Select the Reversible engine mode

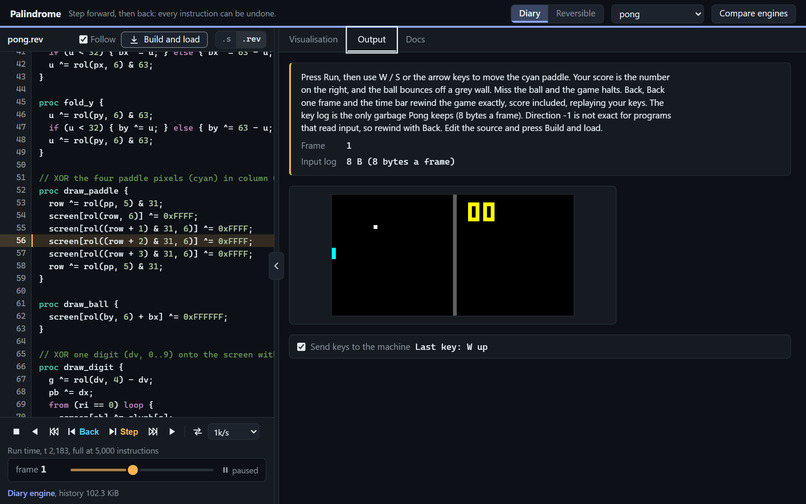(576, 13)
